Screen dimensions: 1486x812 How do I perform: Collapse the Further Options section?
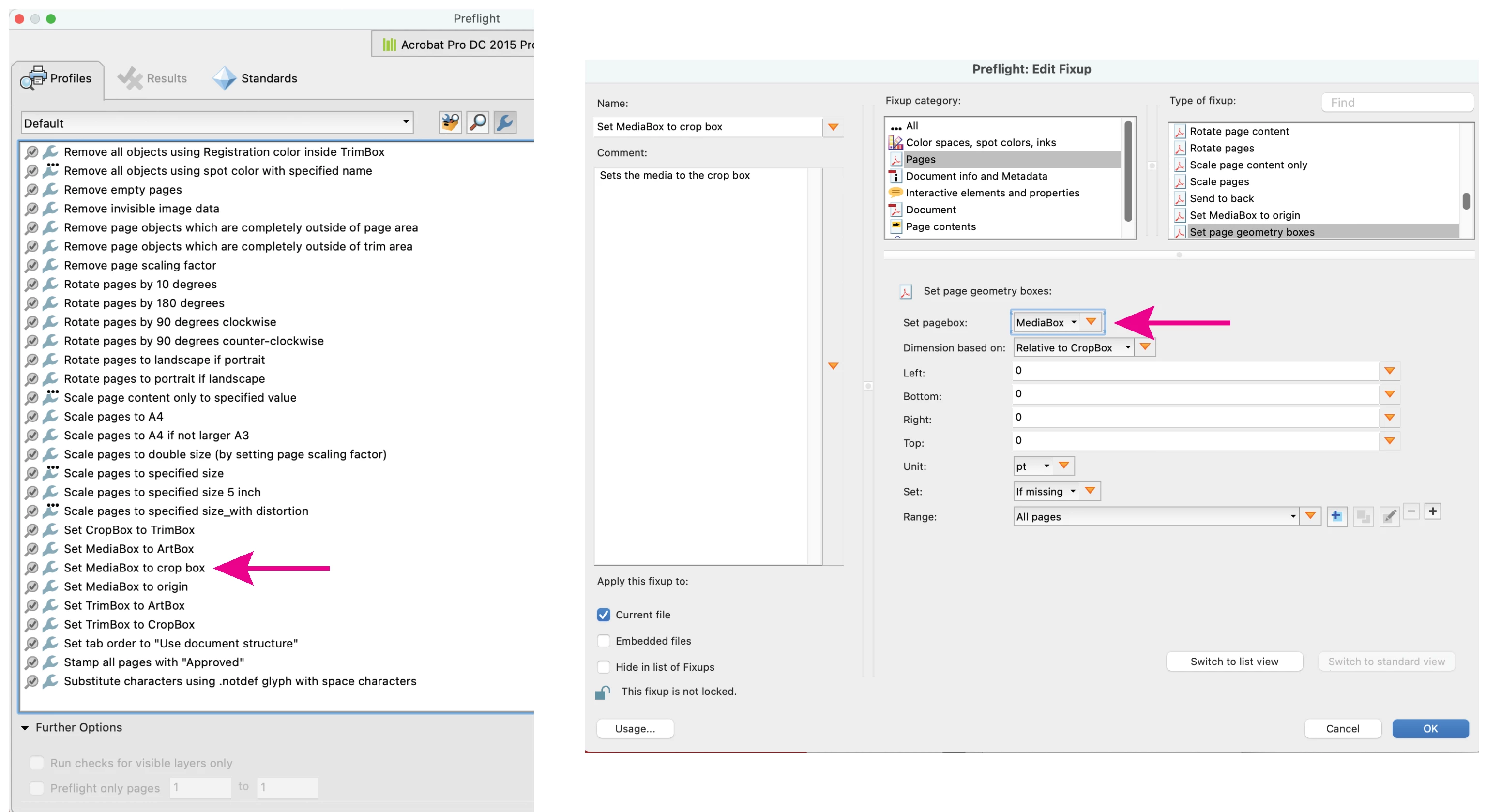coord(25,728)
